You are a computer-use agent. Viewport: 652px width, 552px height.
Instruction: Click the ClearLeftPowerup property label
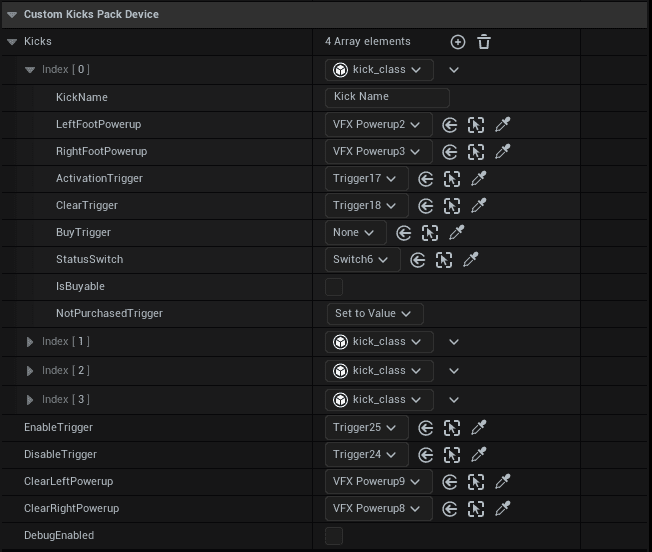[x=68, y=482]
